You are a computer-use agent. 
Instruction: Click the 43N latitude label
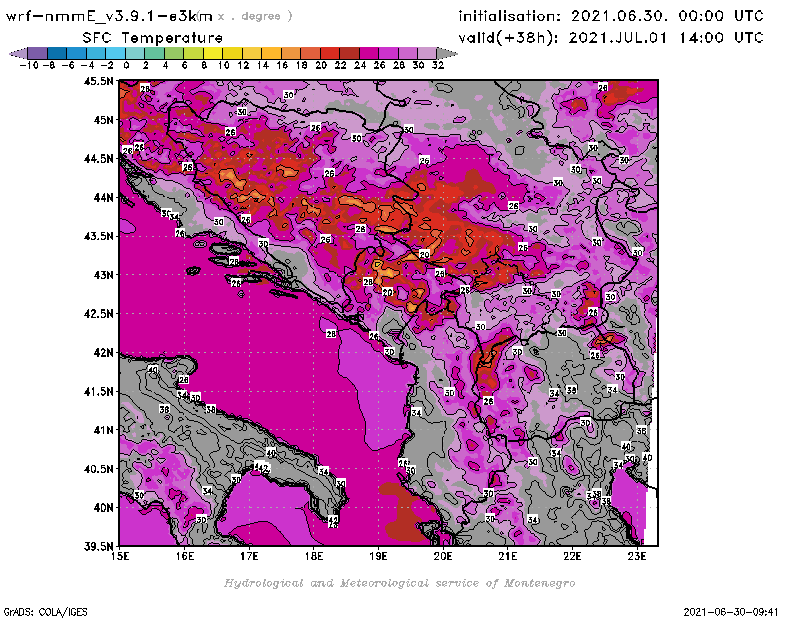coord(104,275)
